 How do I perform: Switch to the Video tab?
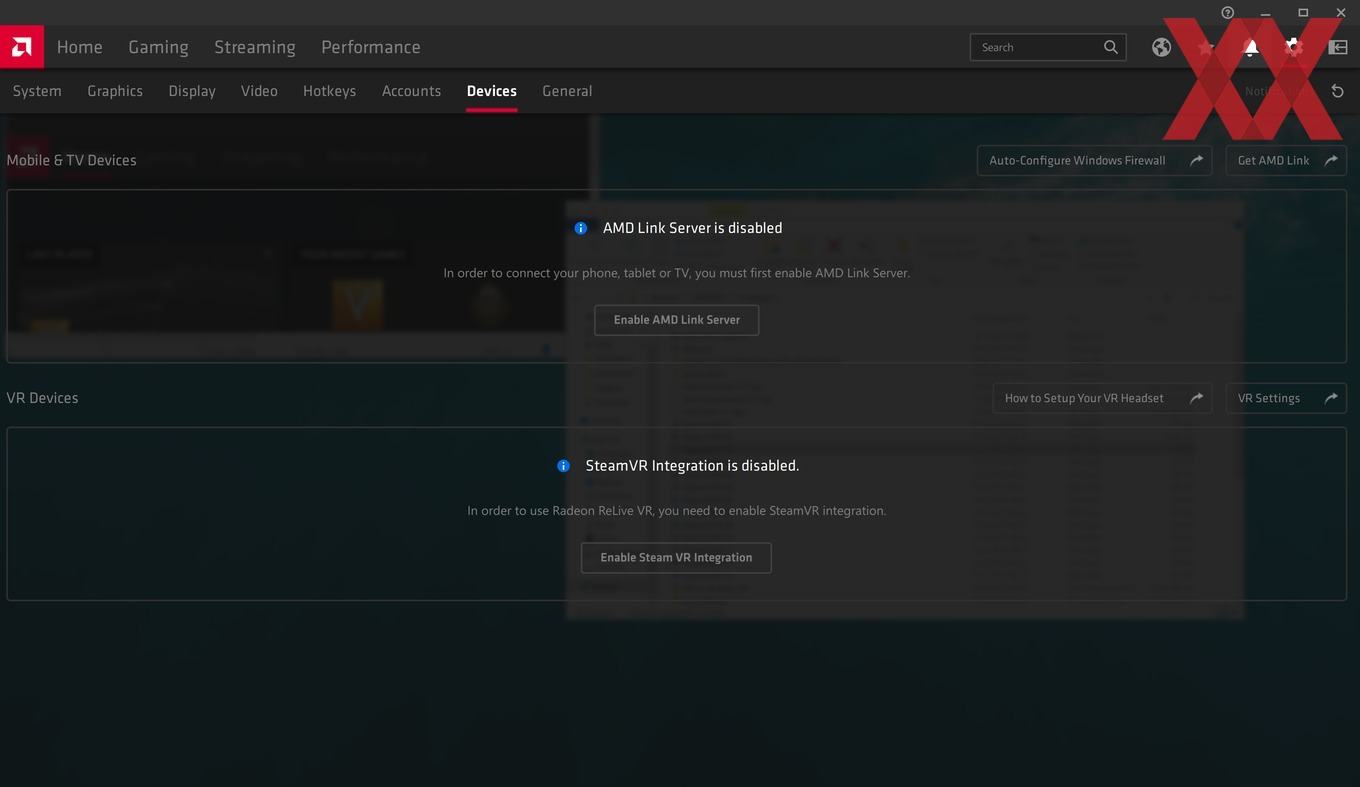259,91
